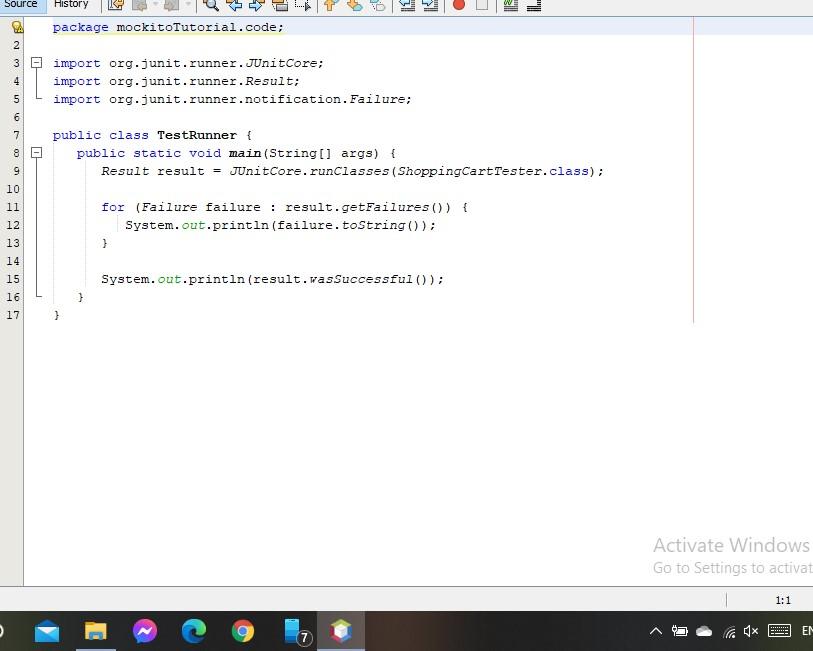
Task: Comment selected lines using the comment icon
Action: (x=509, y=6)
